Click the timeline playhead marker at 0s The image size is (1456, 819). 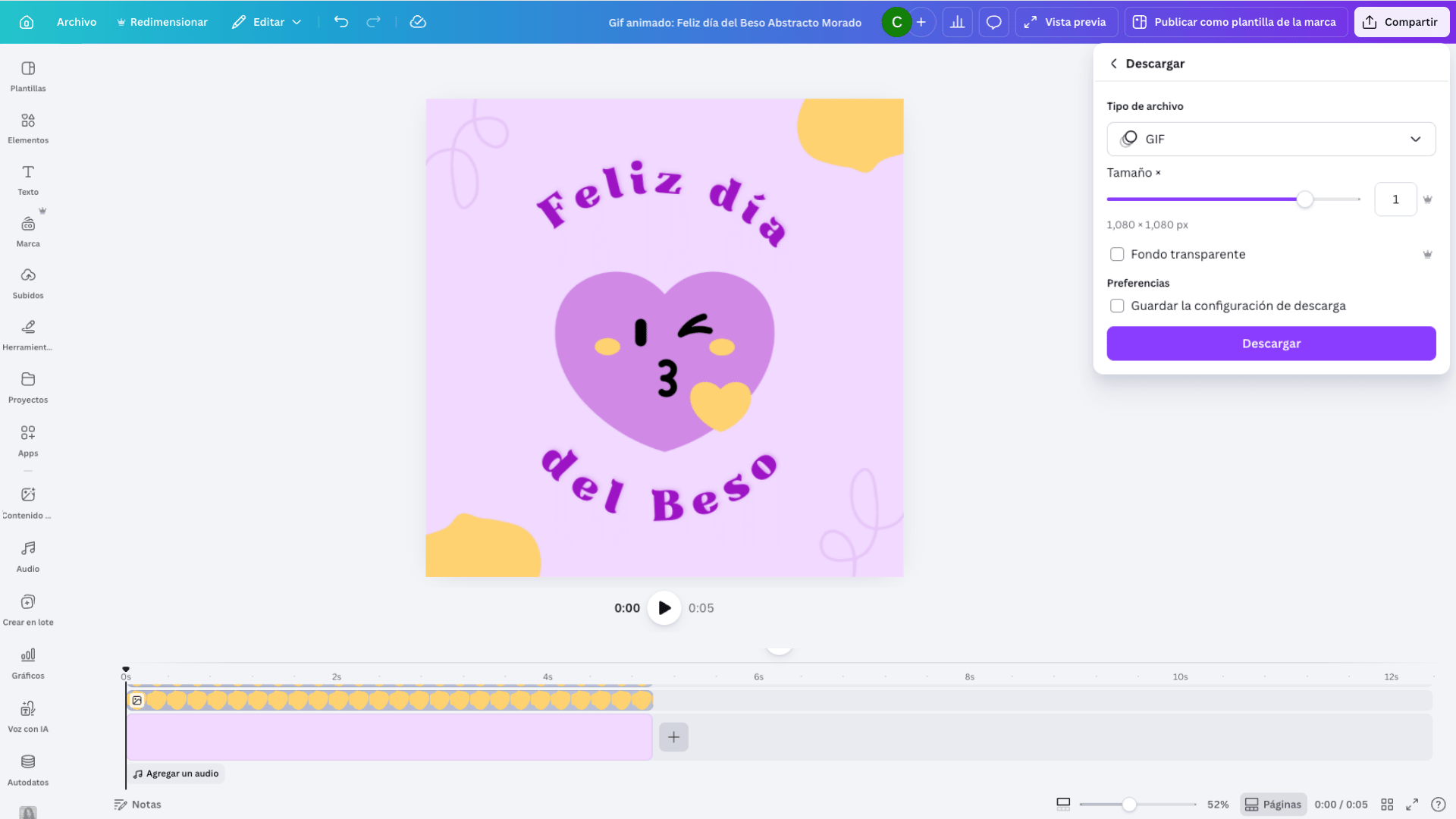click(x=126, y=670)
